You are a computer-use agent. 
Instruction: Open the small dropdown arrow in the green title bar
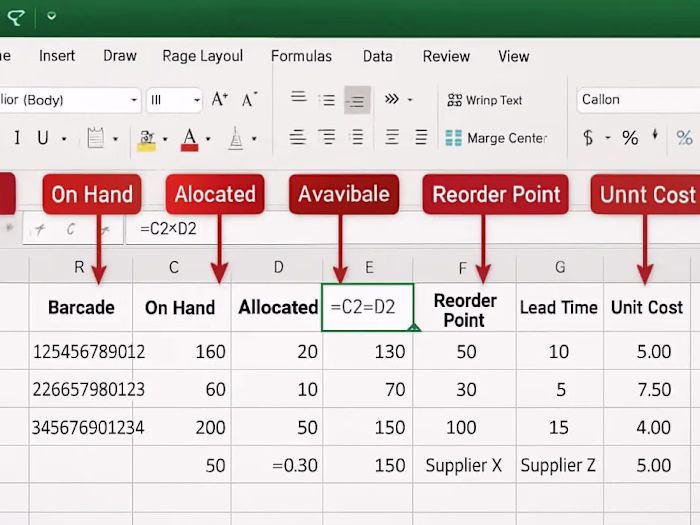pyautogui.click(x=52, y=17)
